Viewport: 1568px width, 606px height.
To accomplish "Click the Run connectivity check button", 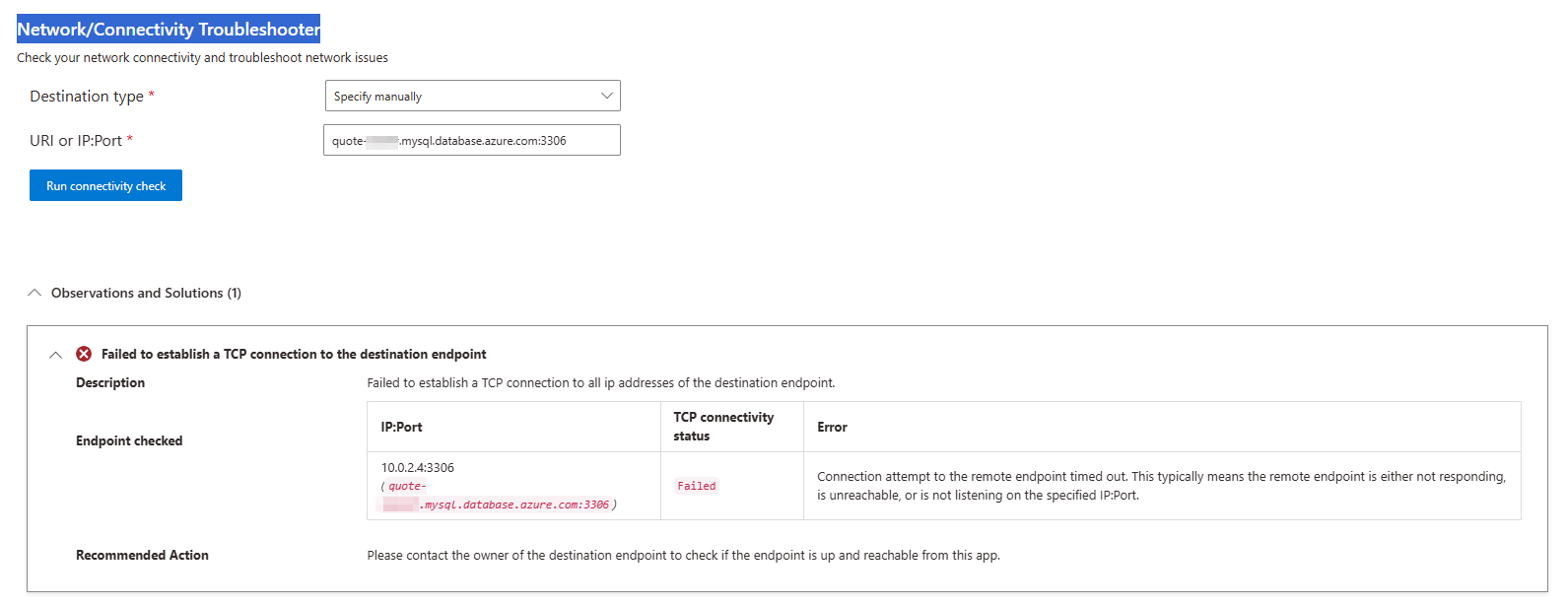I will click(x=105, y=185).
